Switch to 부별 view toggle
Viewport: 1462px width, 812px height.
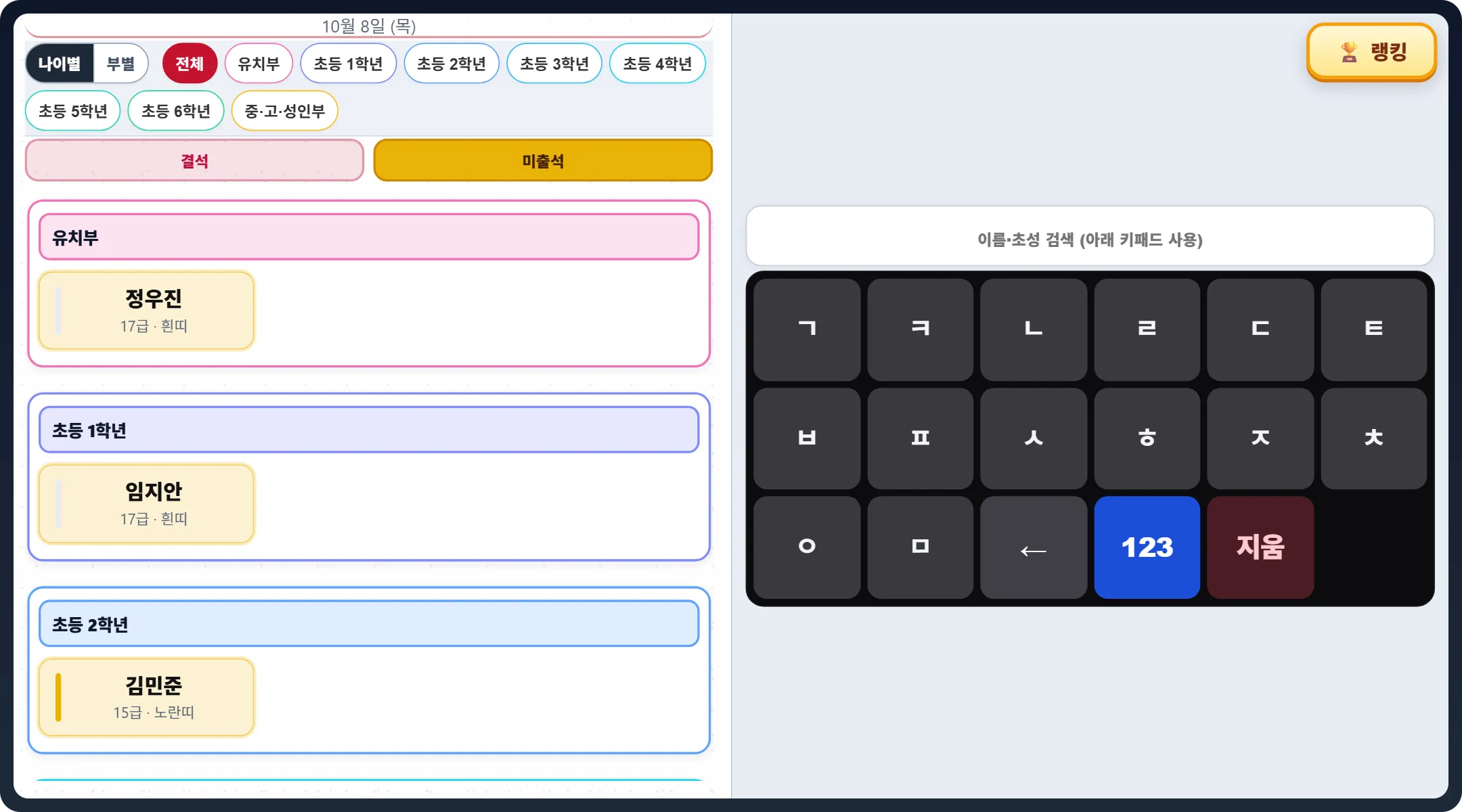tap(121, 64)
